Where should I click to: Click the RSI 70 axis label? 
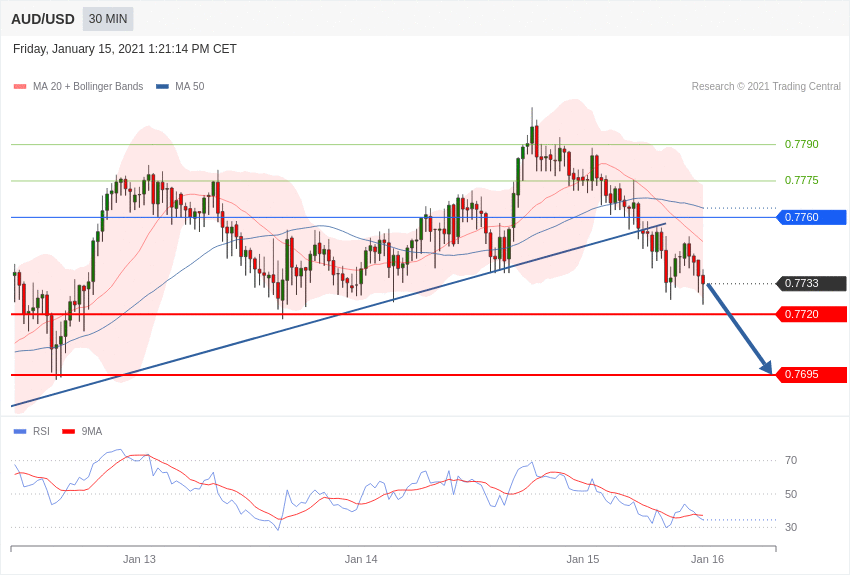pos(791,461)
